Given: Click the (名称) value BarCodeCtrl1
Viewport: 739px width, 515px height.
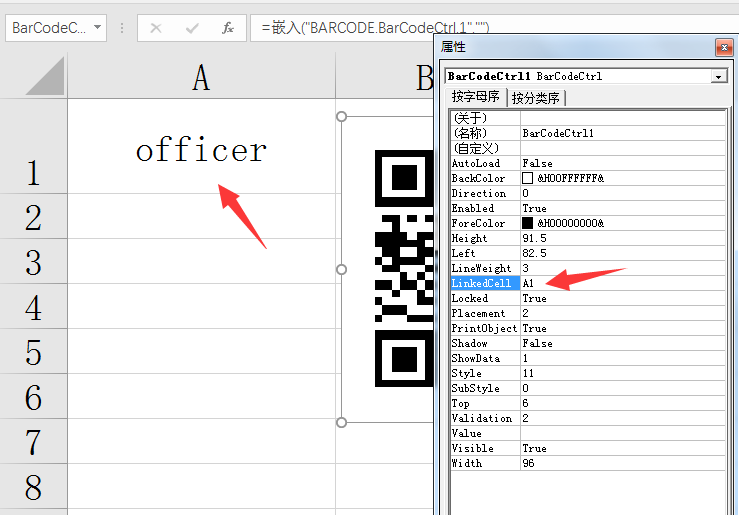Looking at the screenshot, I should coord(558,133).
